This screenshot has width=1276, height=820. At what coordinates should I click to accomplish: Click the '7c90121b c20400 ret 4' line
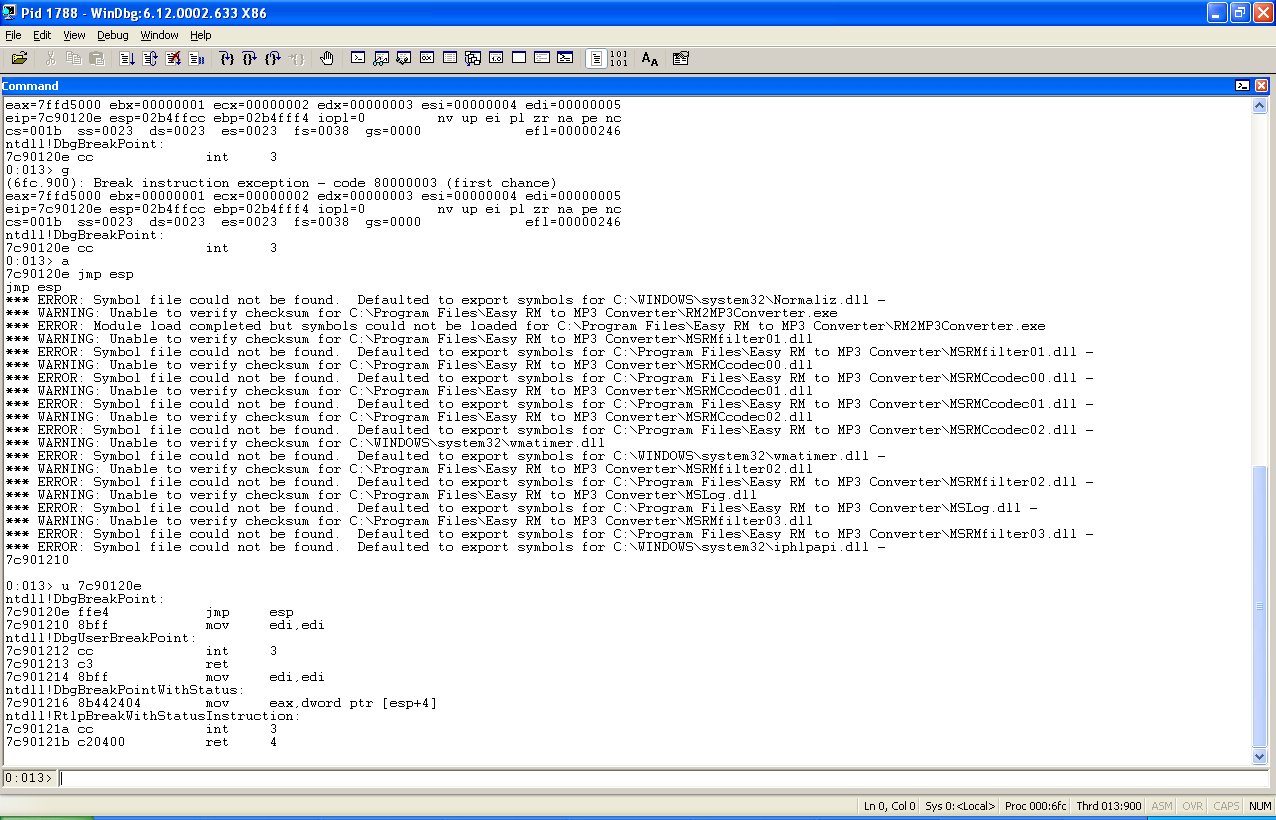pyautogui.click(x=142, y=742)
